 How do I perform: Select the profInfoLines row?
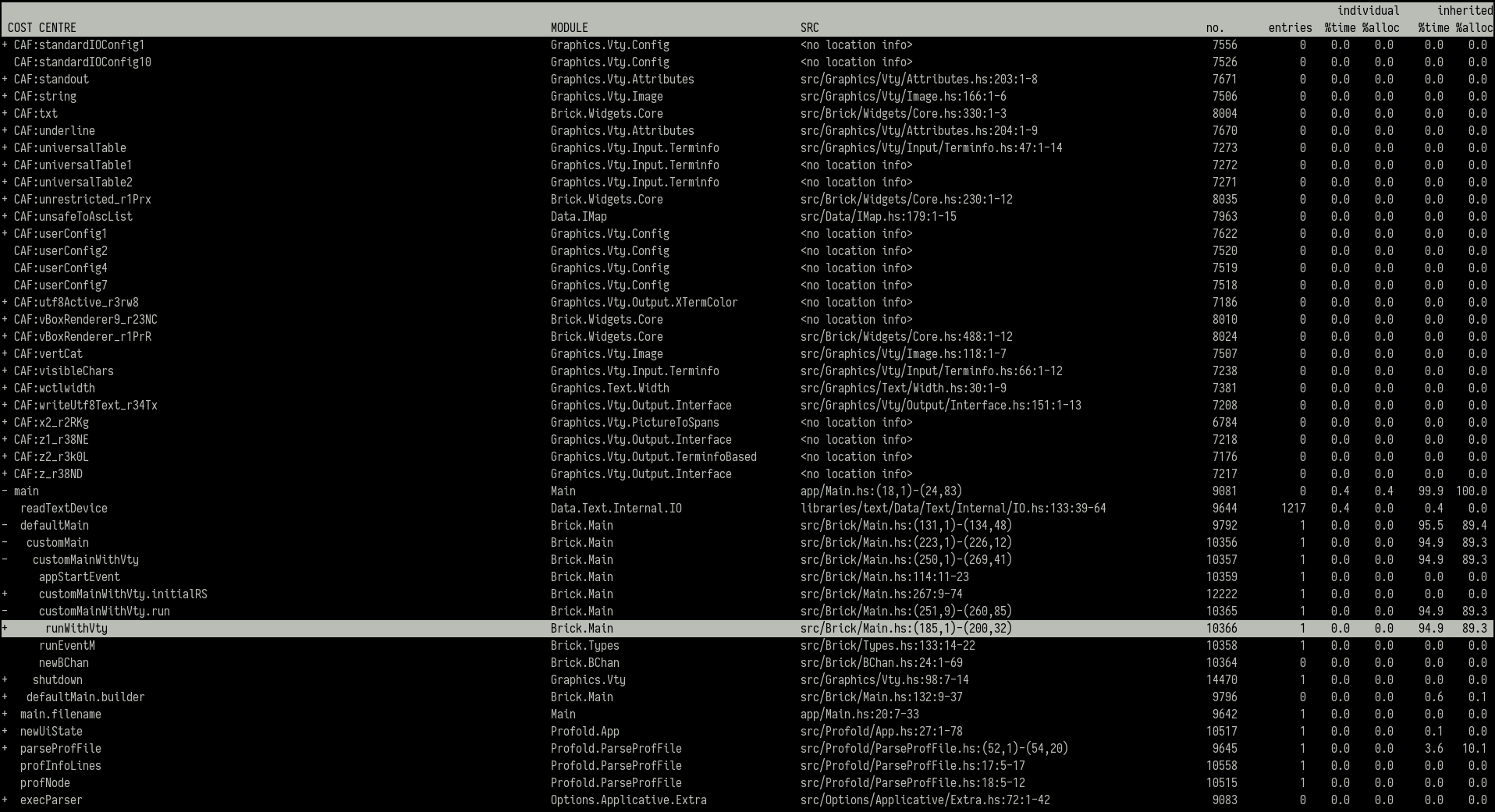coord(61,766)
